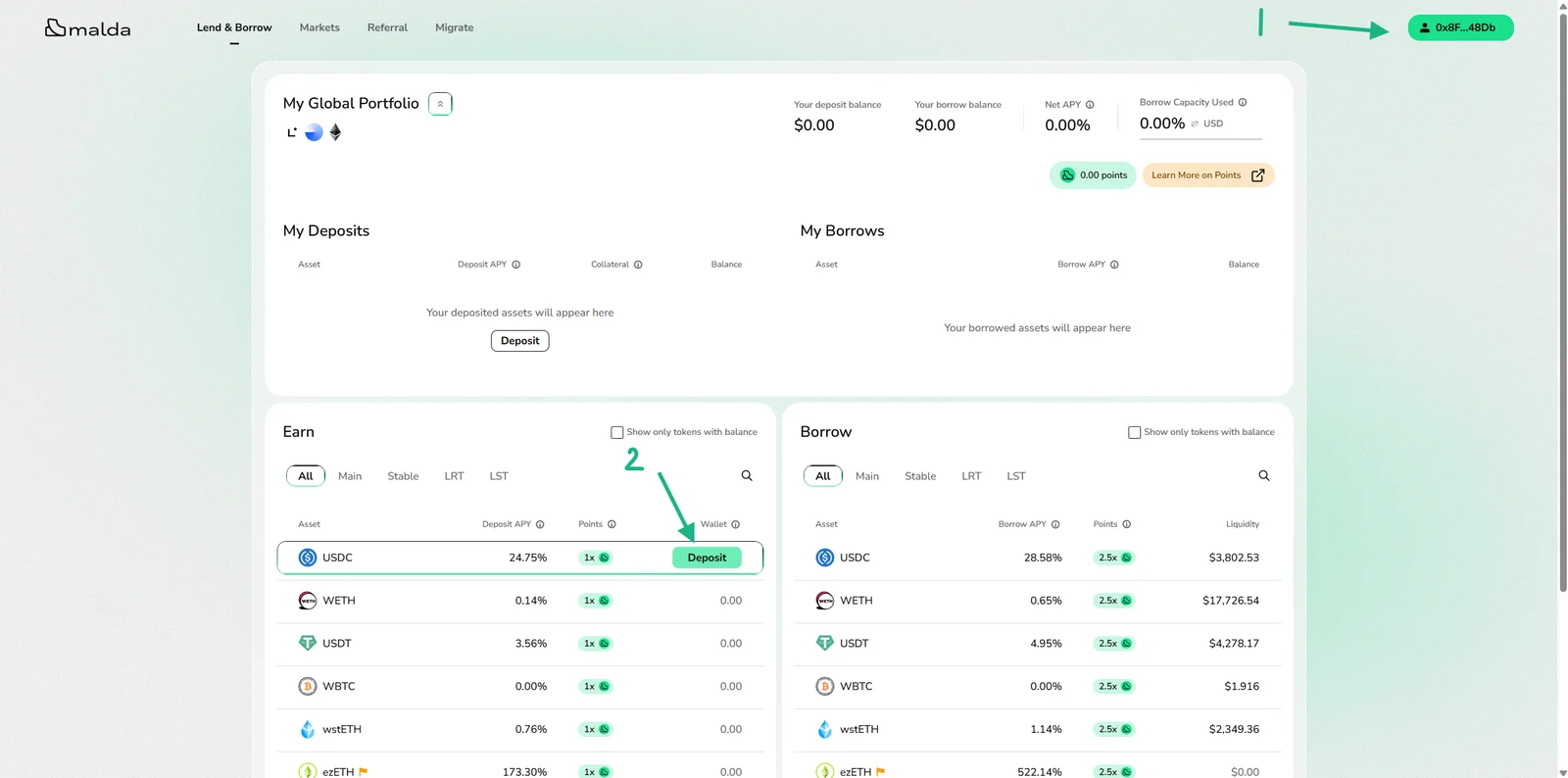Screen dimensions: 1568x778
Task: Toggle Earn 'Show only tokens with balance' checkbox
Action: coord(617,432)
